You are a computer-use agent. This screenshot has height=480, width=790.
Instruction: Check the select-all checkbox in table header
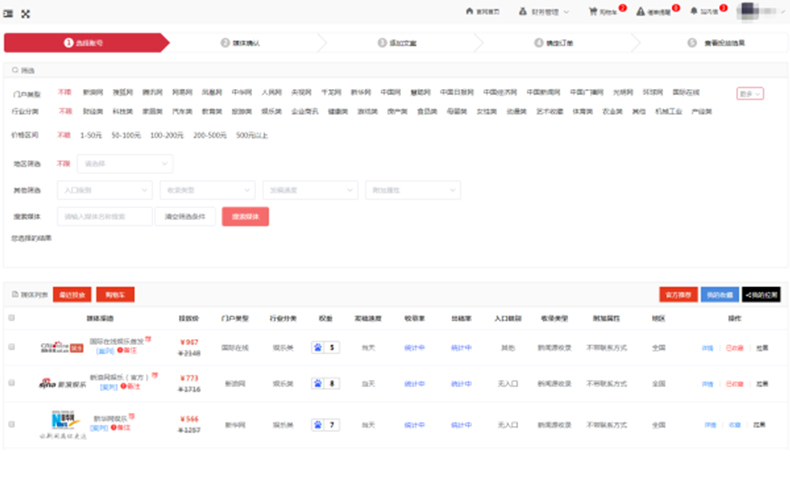point(12,318)
